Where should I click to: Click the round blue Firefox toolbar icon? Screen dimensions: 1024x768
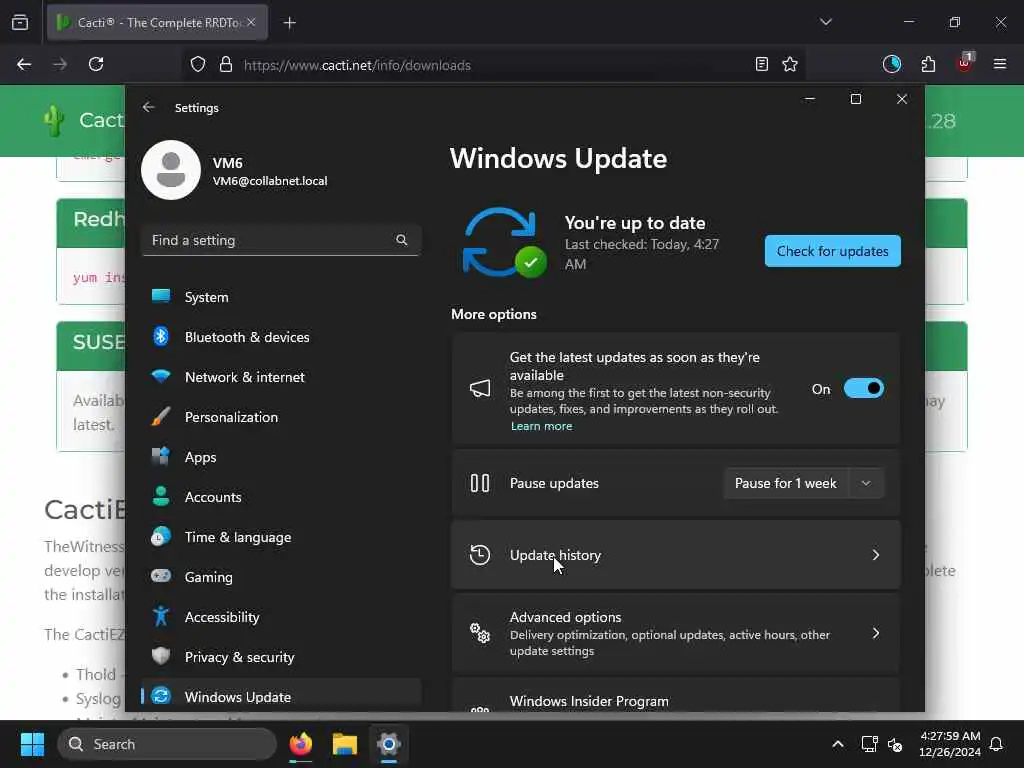click(x=892, y=64)
